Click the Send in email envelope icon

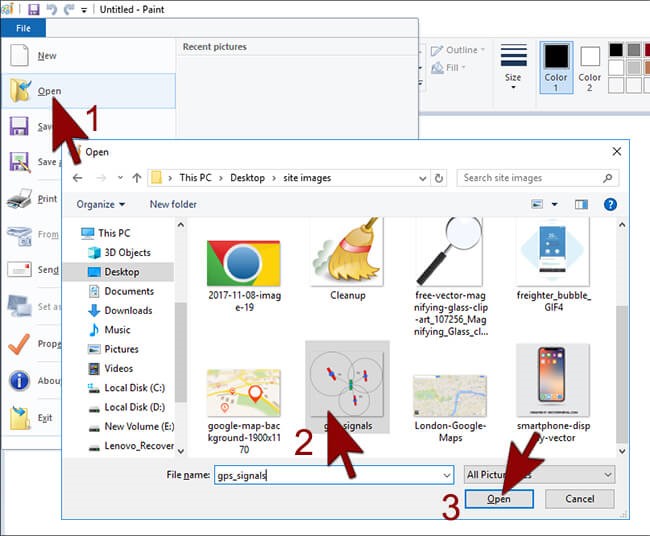[19, 270]
